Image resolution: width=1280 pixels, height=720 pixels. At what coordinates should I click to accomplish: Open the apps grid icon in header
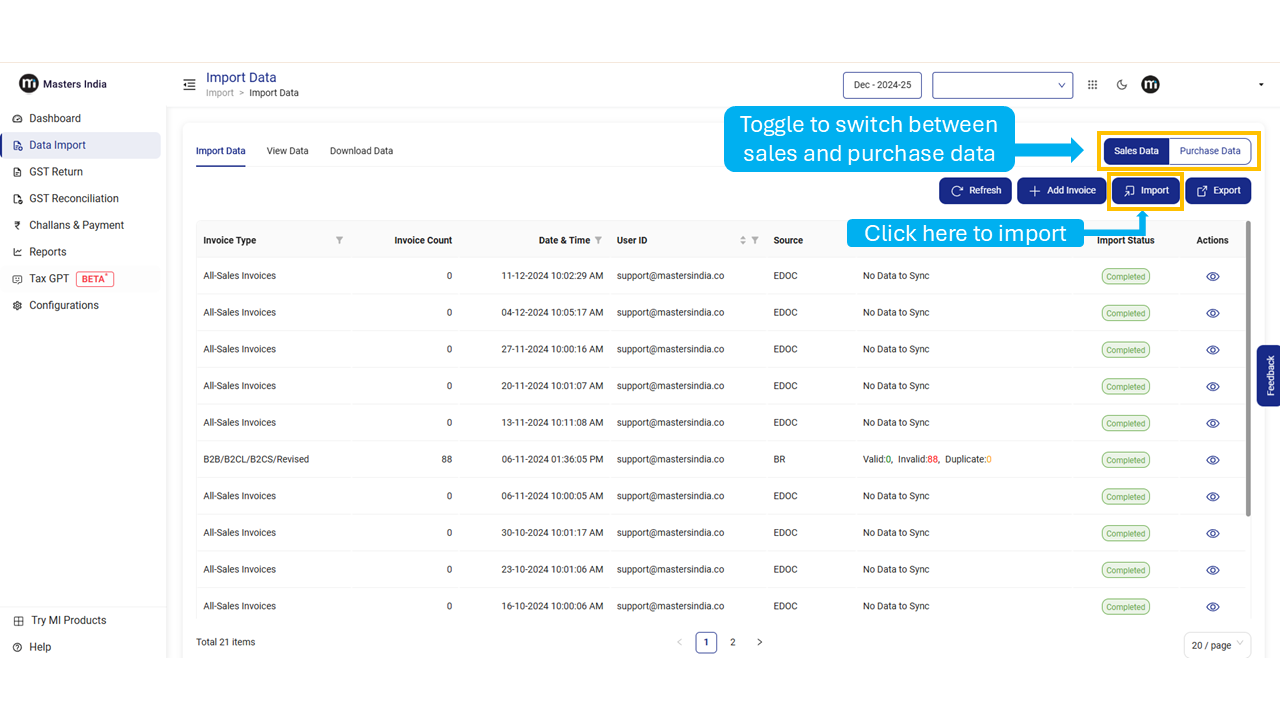point(1092,85)
